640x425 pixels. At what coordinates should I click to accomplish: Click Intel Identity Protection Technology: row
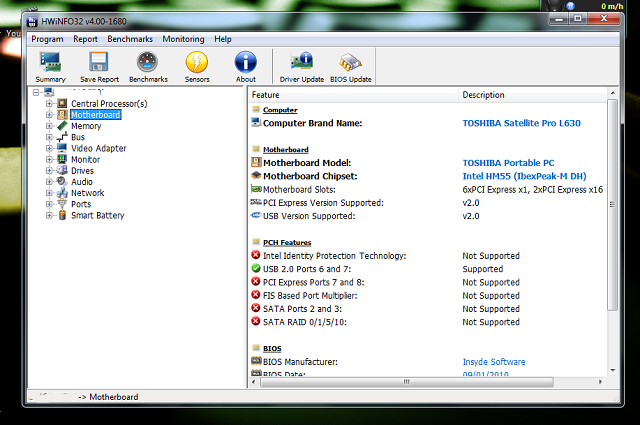427,256
